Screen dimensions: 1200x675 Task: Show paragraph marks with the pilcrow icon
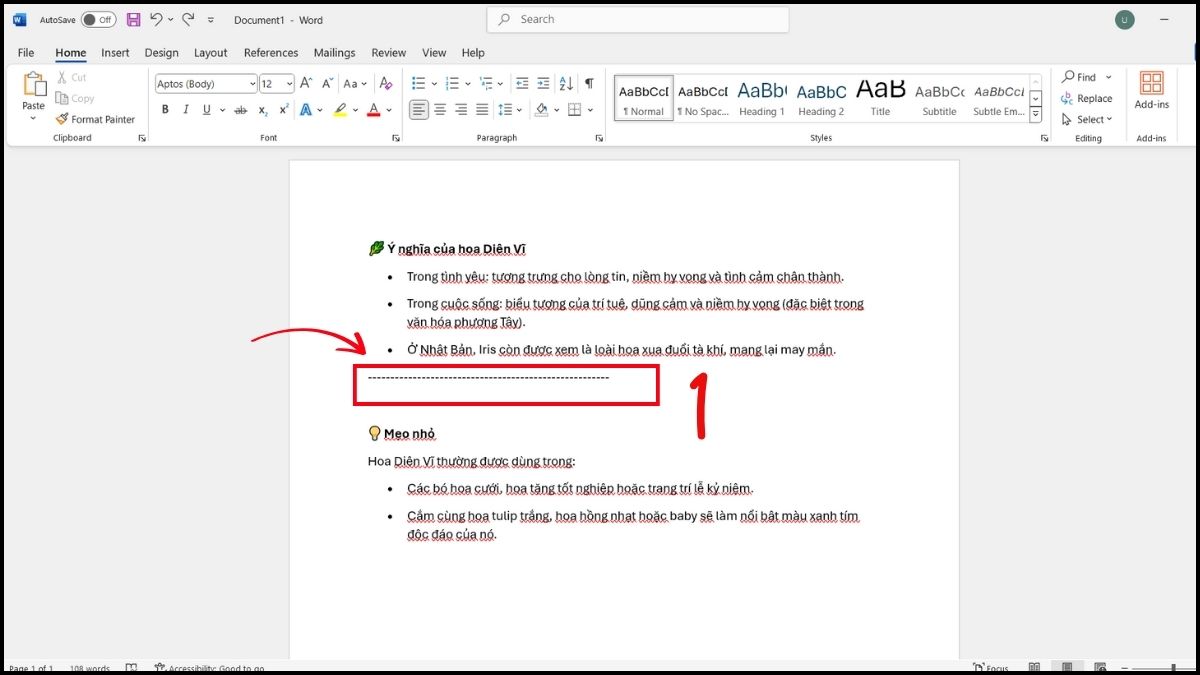point(589,84)
